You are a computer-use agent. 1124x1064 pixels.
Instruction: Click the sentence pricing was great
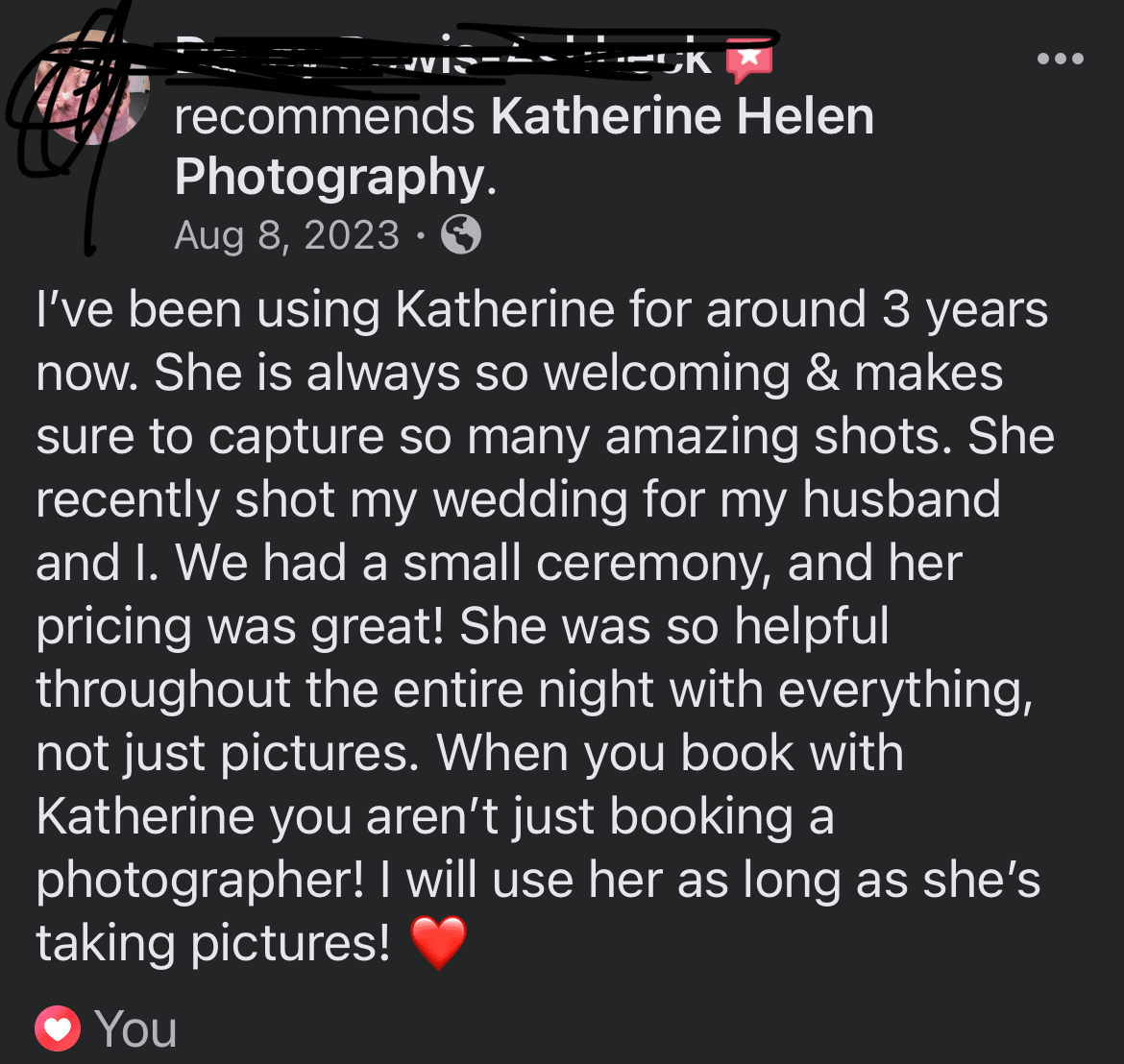pyautogui.click(x=240, y=627)
